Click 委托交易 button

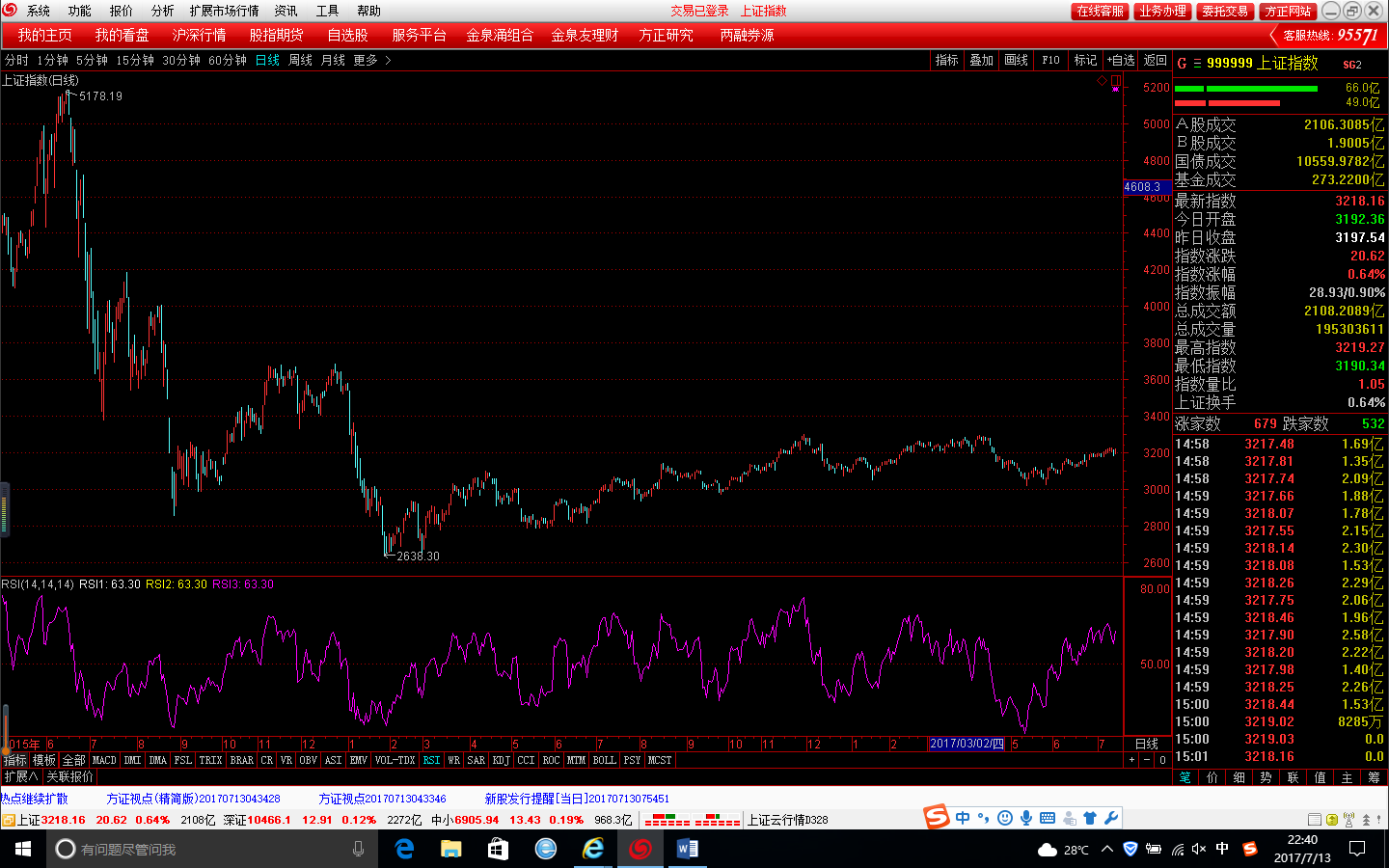[1225, 11]
